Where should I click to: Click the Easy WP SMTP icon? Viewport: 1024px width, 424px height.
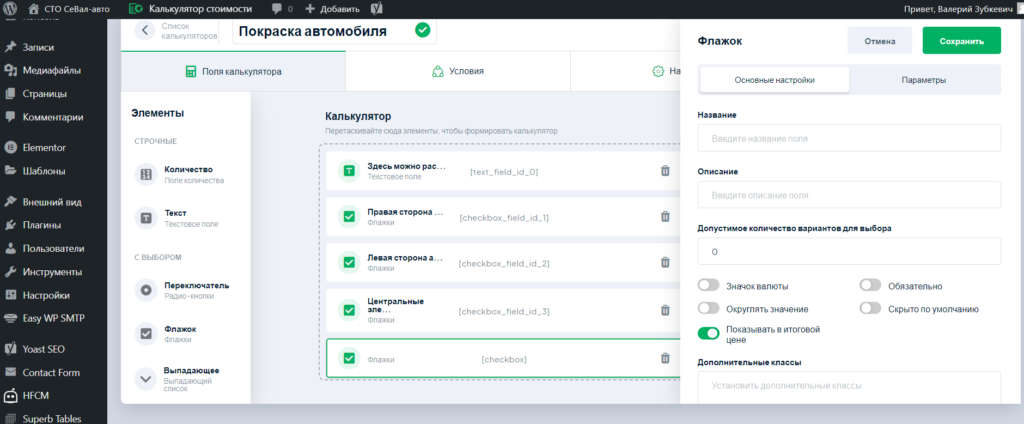coord(10,318)
